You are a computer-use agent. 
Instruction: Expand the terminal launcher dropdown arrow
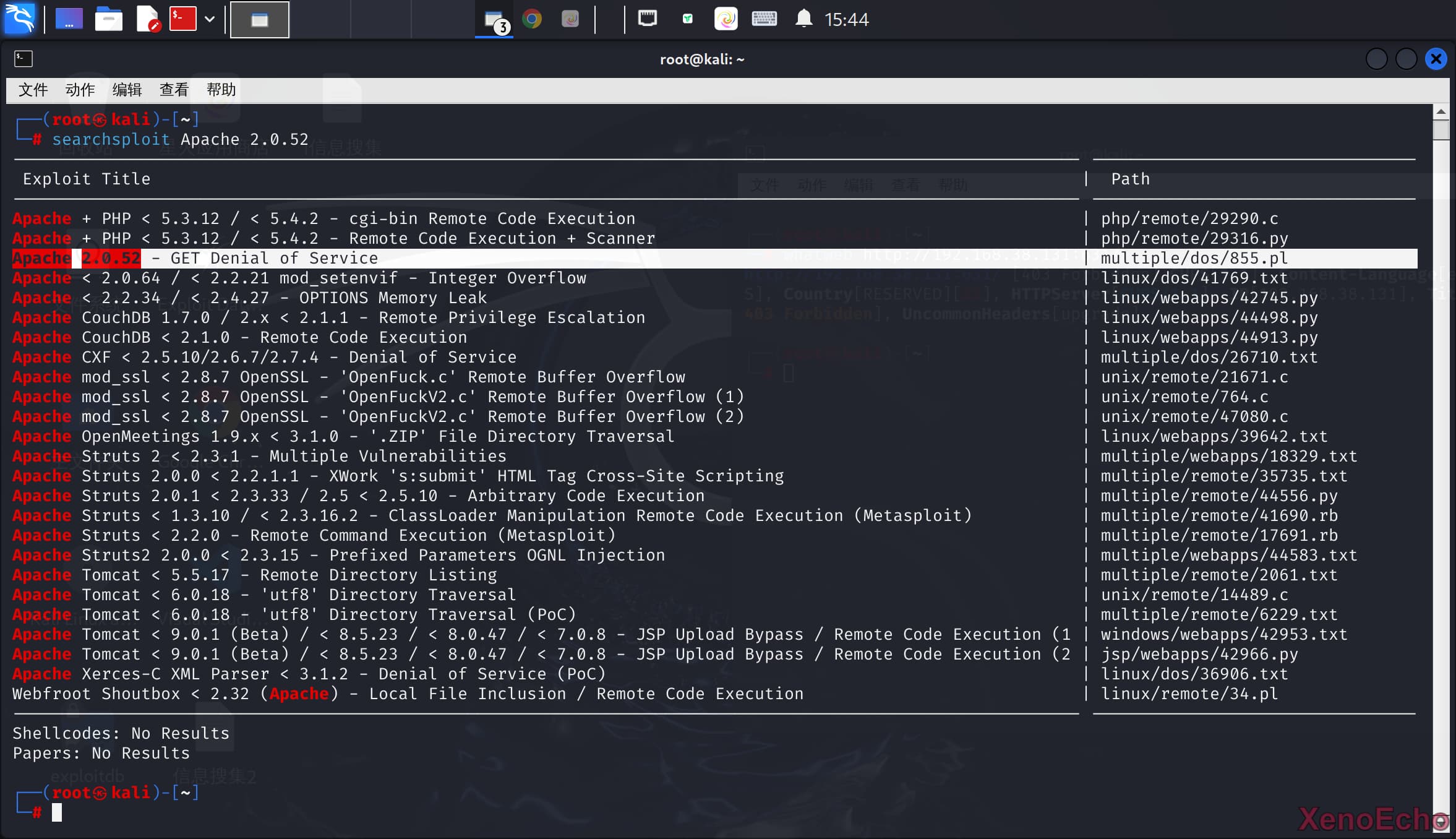click(210, 19)
